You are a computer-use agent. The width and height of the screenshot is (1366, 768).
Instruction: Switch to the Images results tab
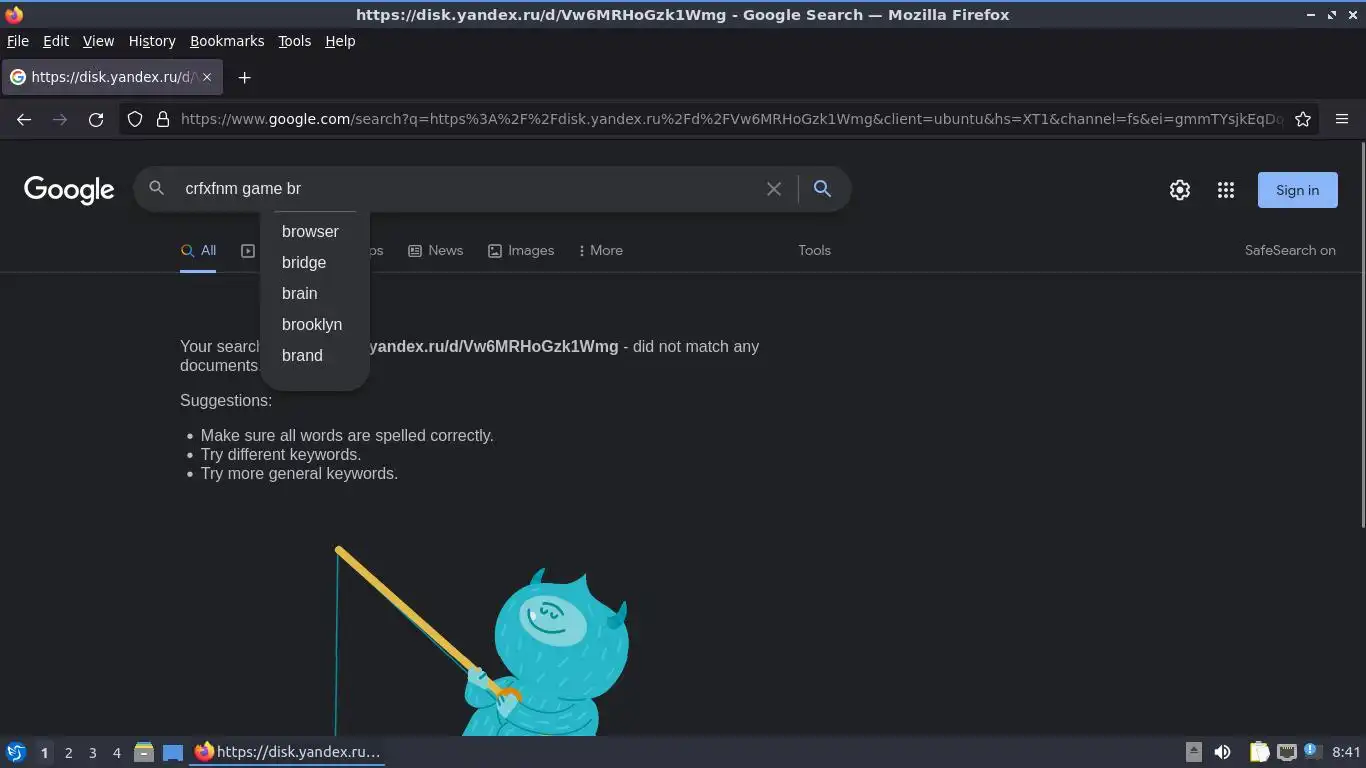[521, 250]
